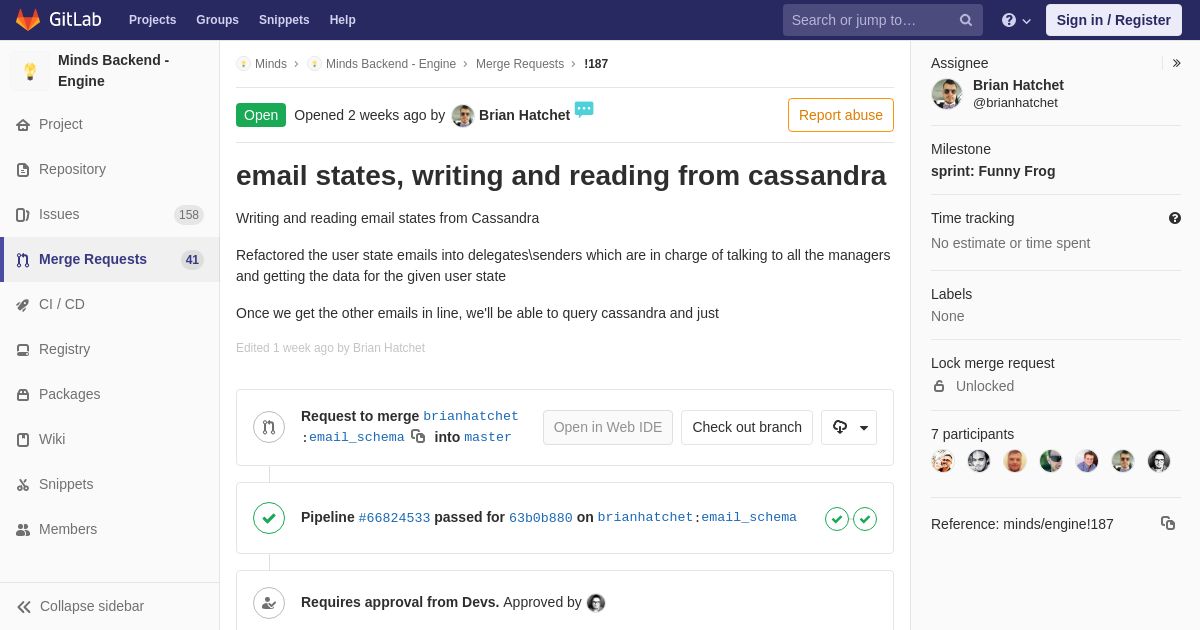
Task: Copy the merge request reference icon
Action: 1168,523
